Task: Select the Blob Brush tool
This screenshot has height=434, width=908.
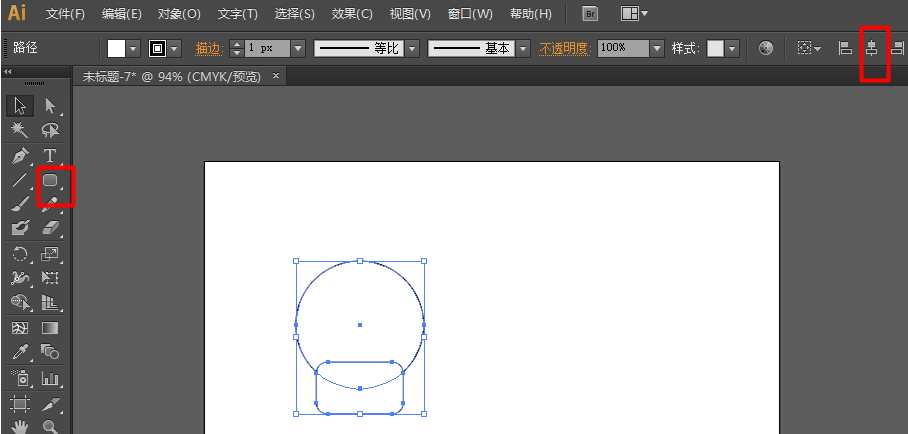Action: coord(20,228)
